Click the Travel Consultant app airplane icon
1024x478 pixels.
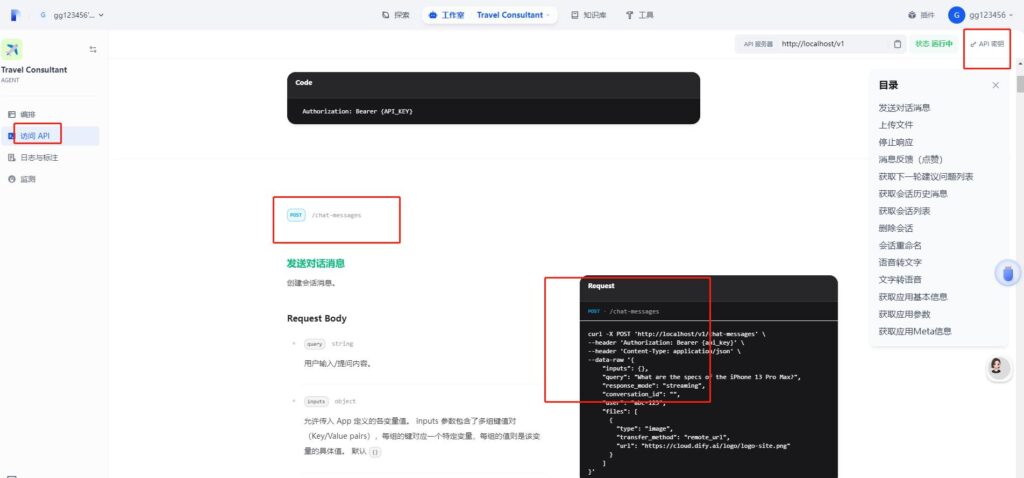pos(12,49)
